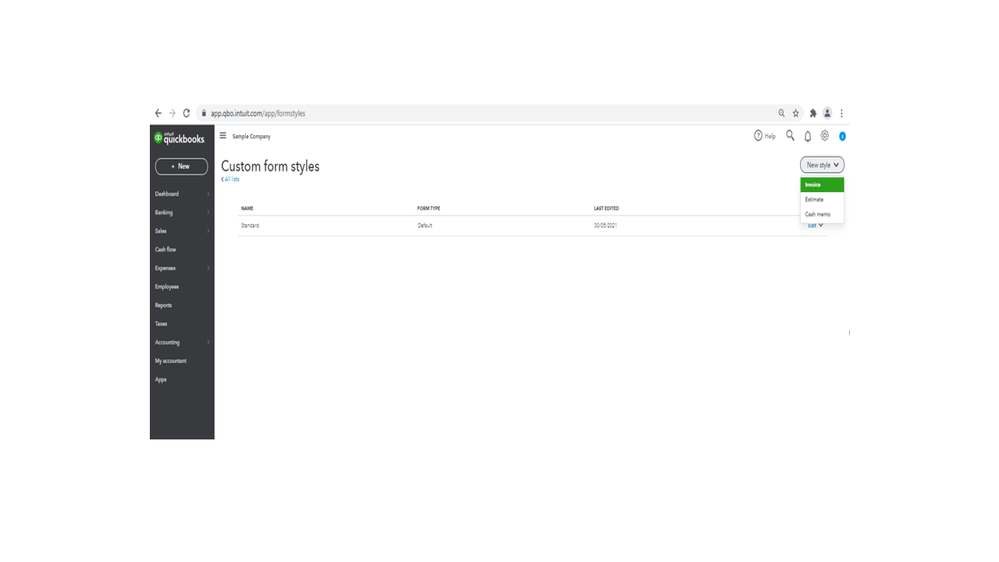Click the Custom form styles heading

pyautogui.click(x=270, y=166)
